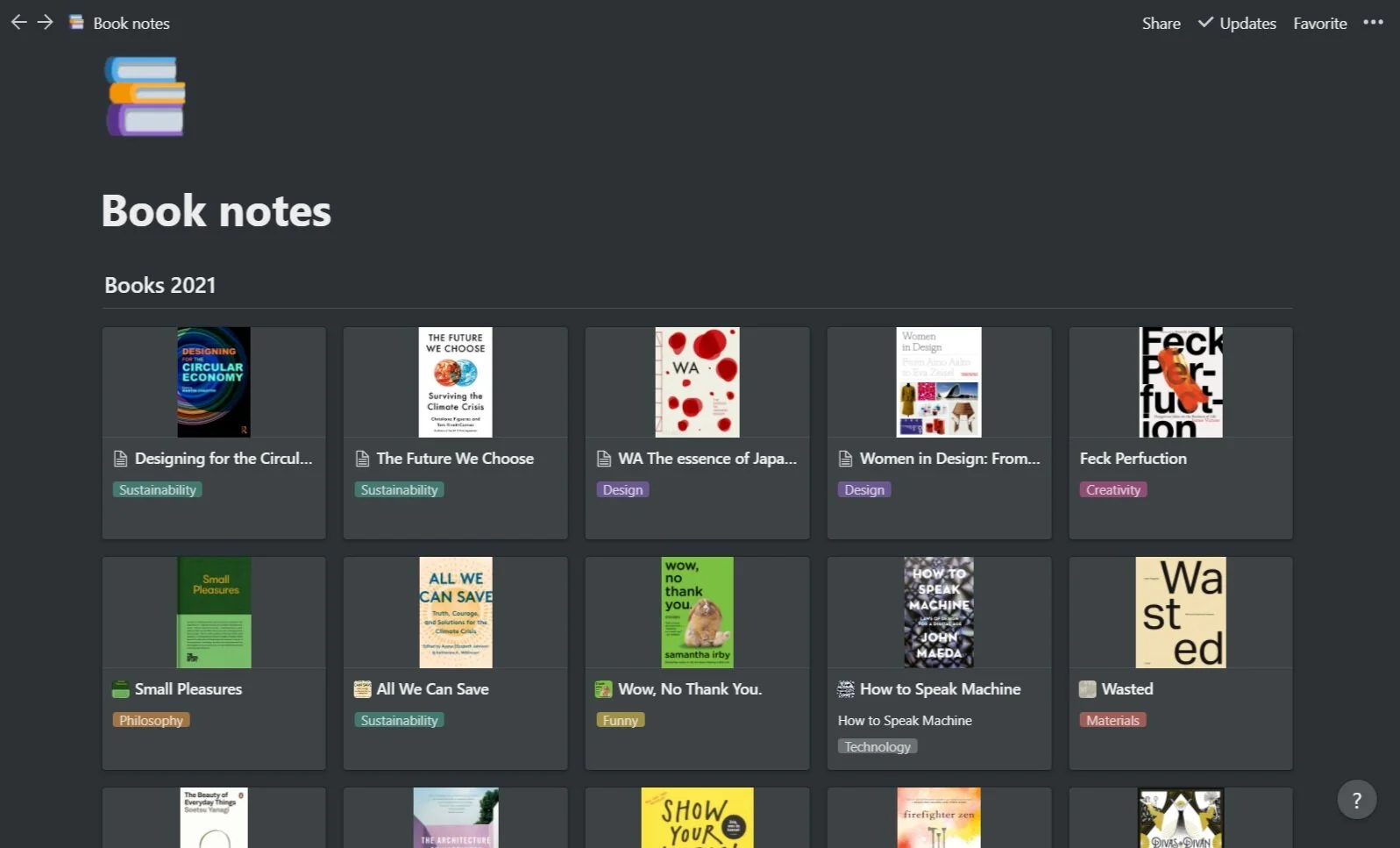Open the Wasted cover image
The width and height of the screenshot is (1400, 848).
click(1181, 612)
